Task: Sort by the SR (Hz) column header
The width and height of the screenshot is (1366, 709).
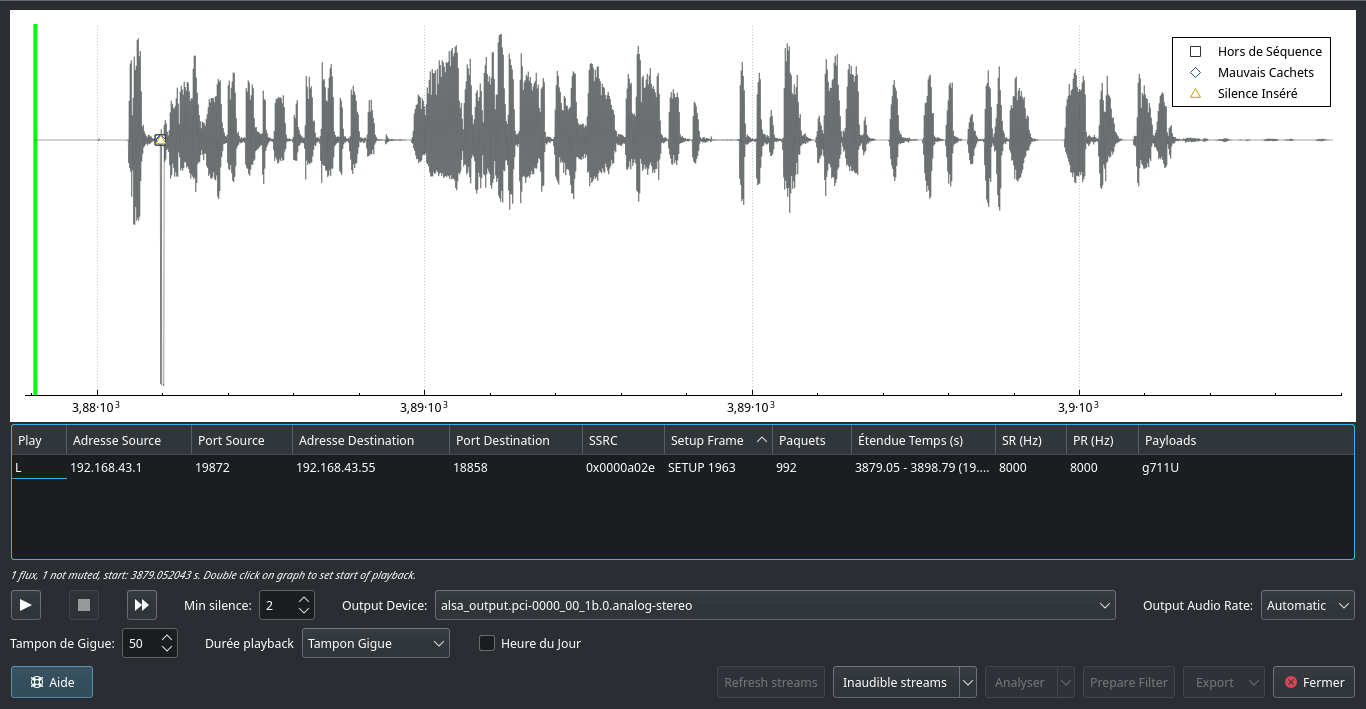Action: coord(1031,440)
